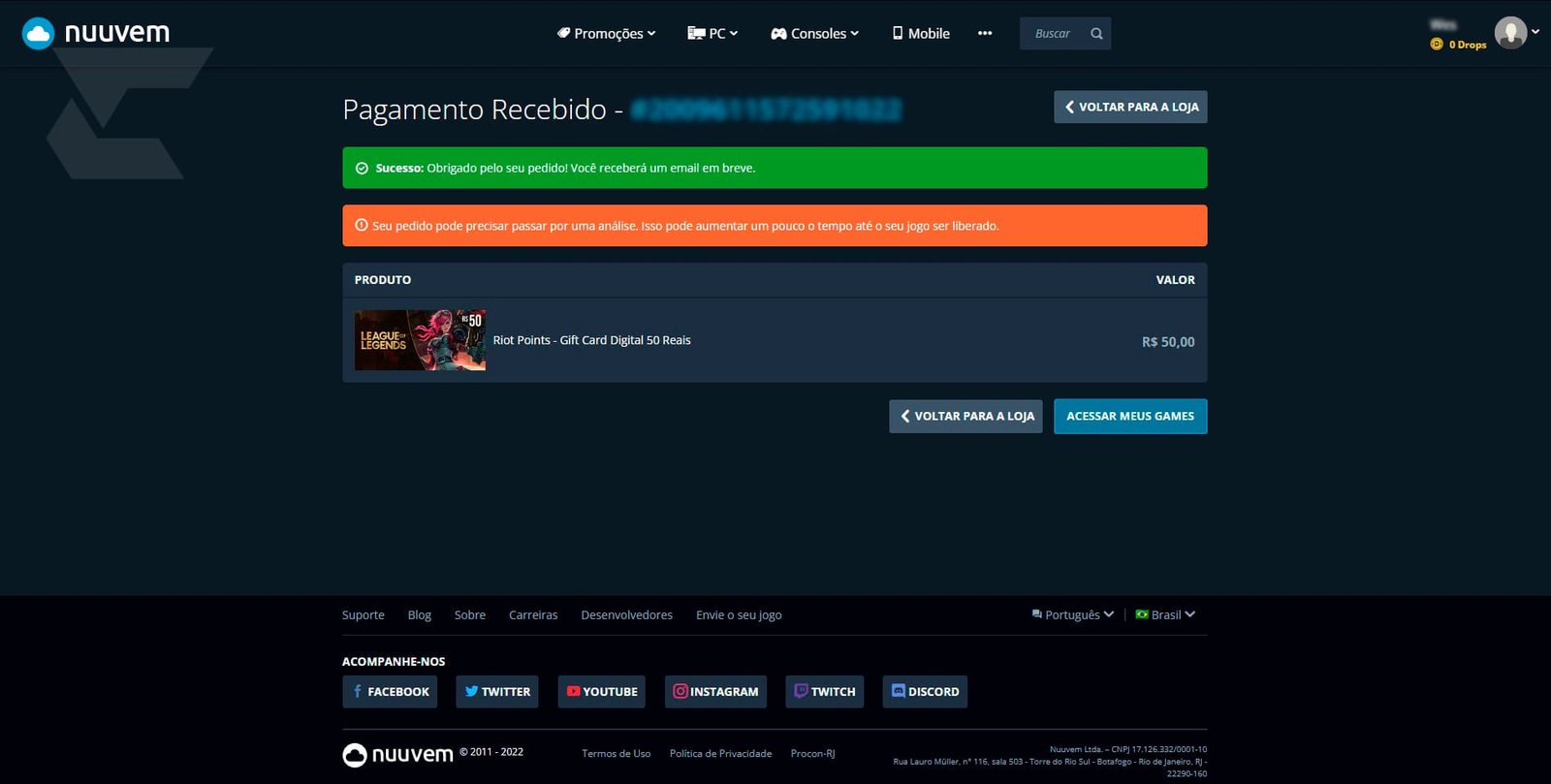
Task: Expand the Brasil country dropdown
Action: pyautogui.click(x=1165, y=614)
